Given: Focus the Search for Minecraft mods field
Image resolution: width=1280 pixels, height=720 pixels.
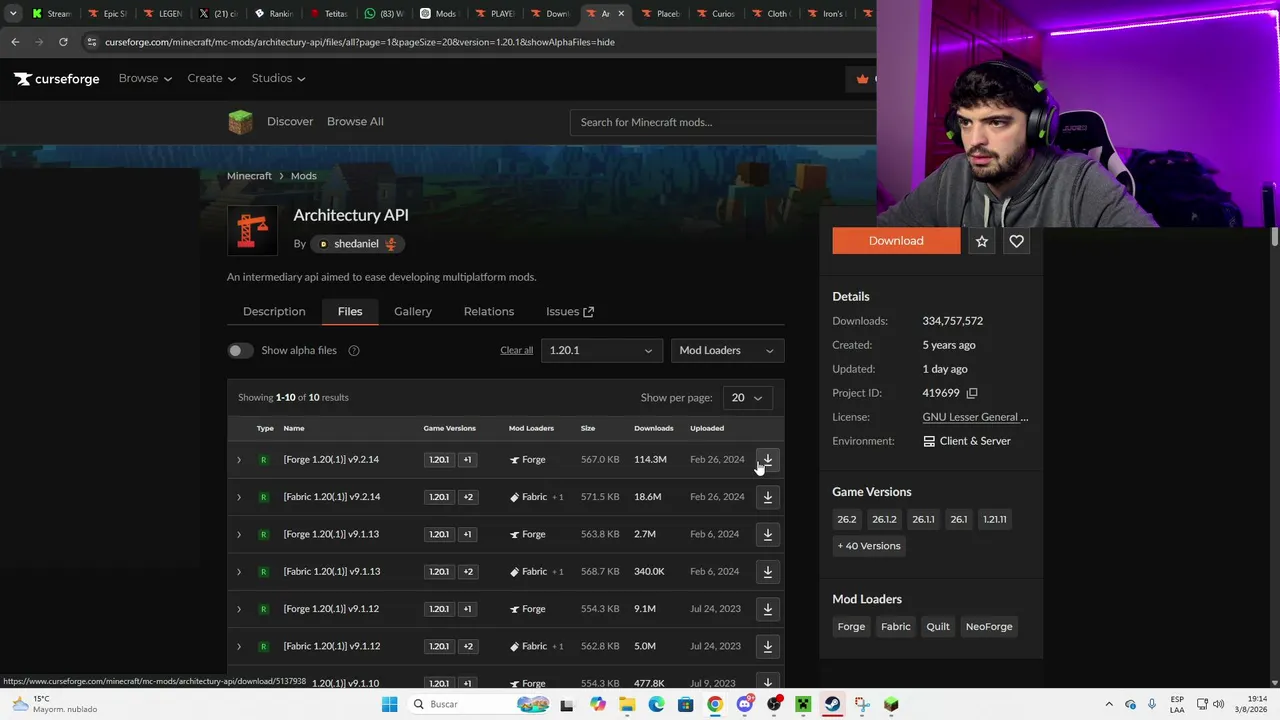Looking at the screenshot, I should pyautogui.click(x=723, y=122).
